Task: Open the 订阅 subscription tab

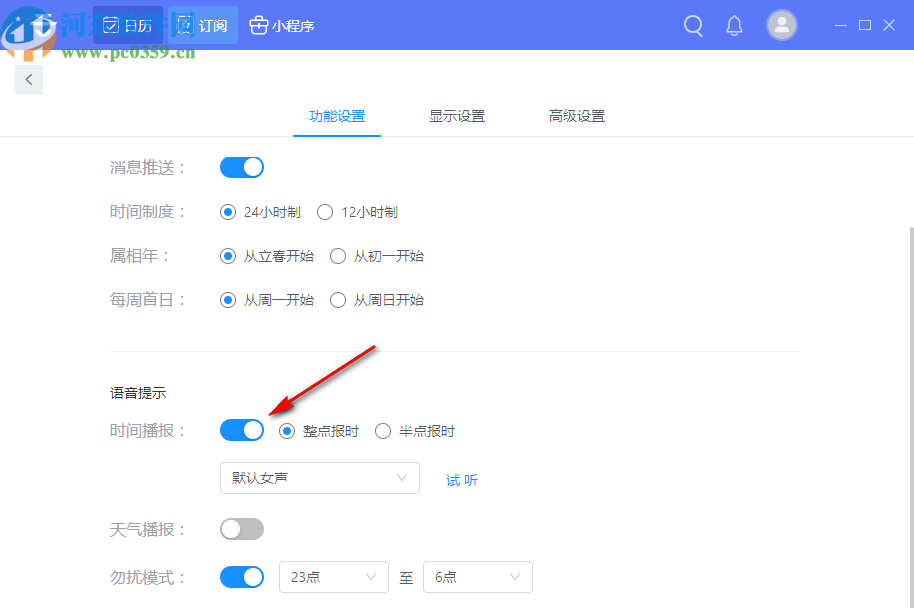Action: (203, 26)
